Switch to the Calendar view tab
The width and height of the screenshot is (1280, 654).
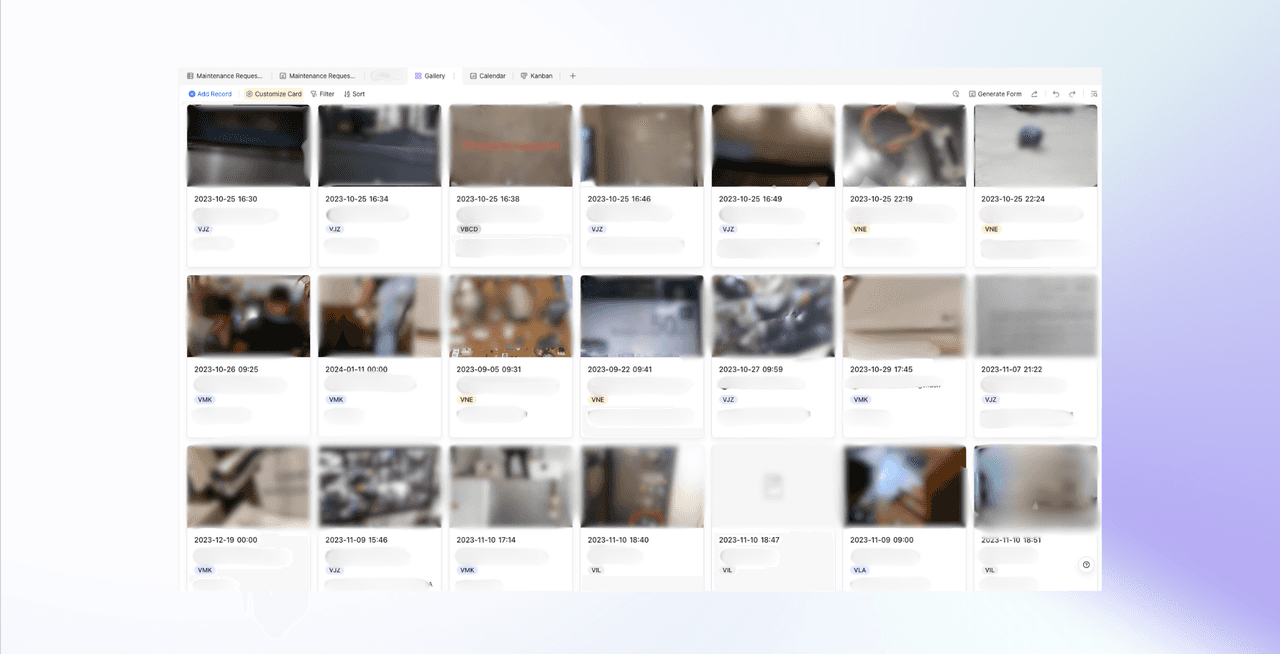pyautogui.click(x=488, y=76)
